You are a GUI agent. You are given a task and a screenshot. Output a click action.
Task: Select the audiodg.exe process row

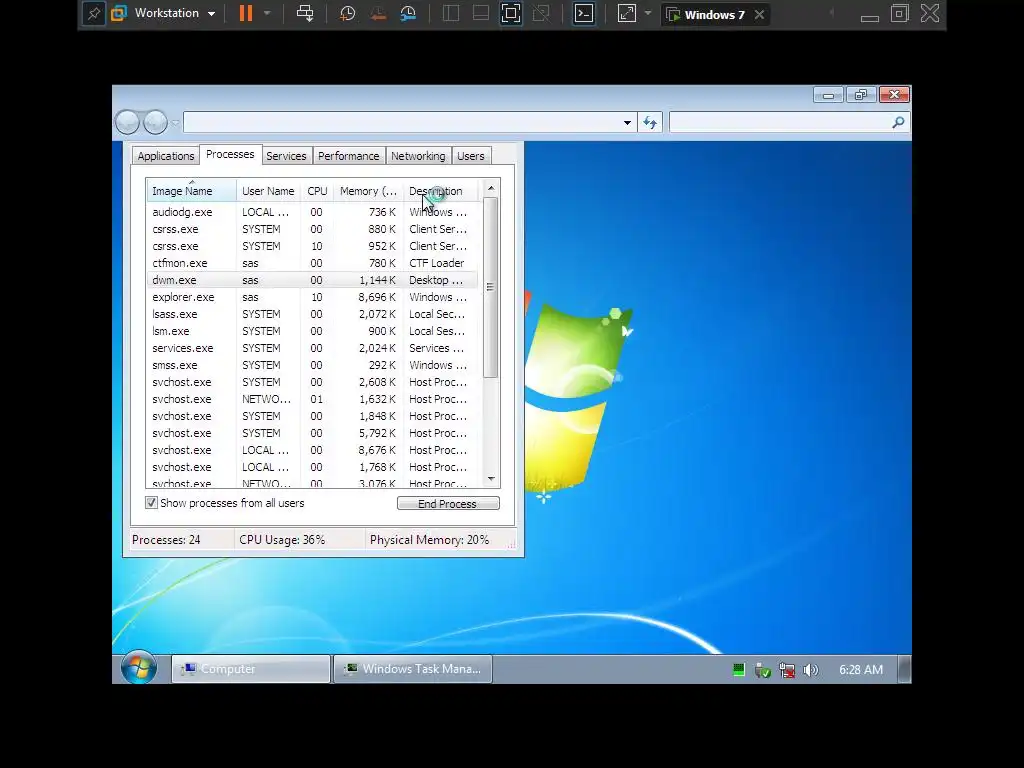[312, 212]
